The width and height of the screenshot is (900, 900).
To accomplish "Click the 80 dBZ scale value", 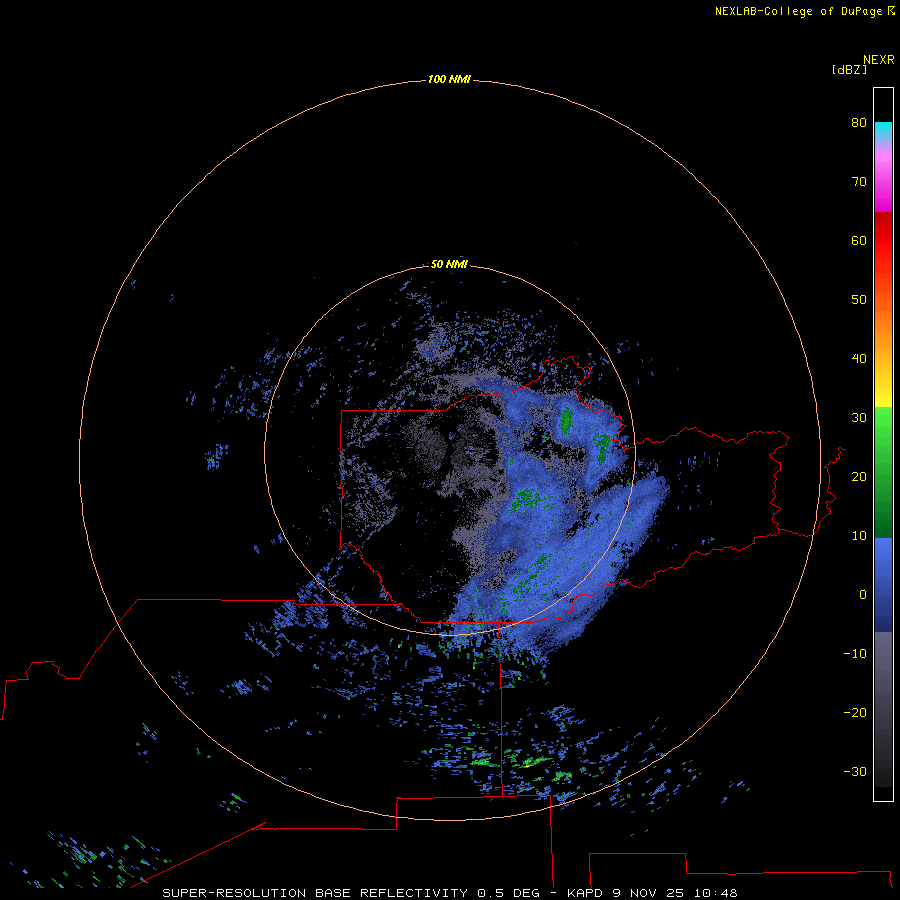I will pyautogui.click(x=859, y=122).
